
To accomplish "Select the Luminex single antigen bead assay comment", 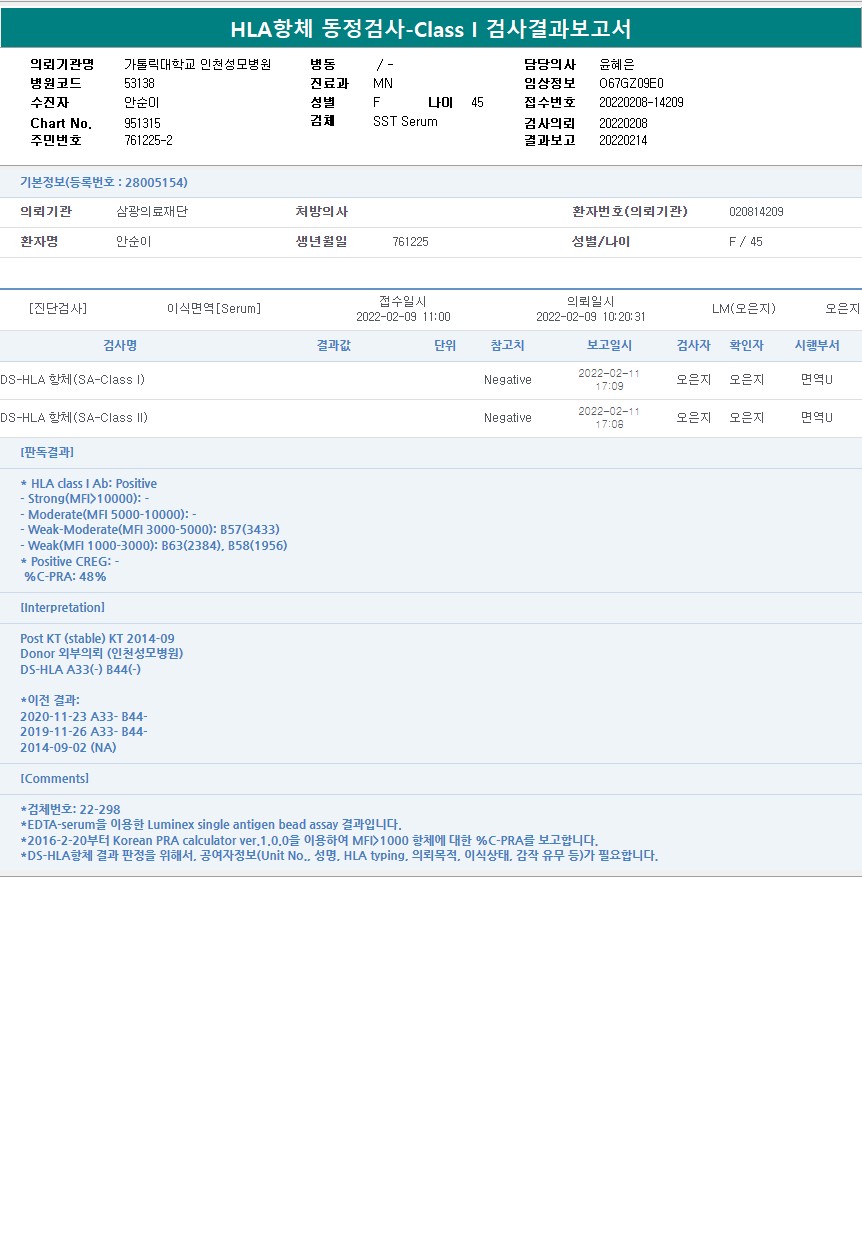I will (211, 824).
